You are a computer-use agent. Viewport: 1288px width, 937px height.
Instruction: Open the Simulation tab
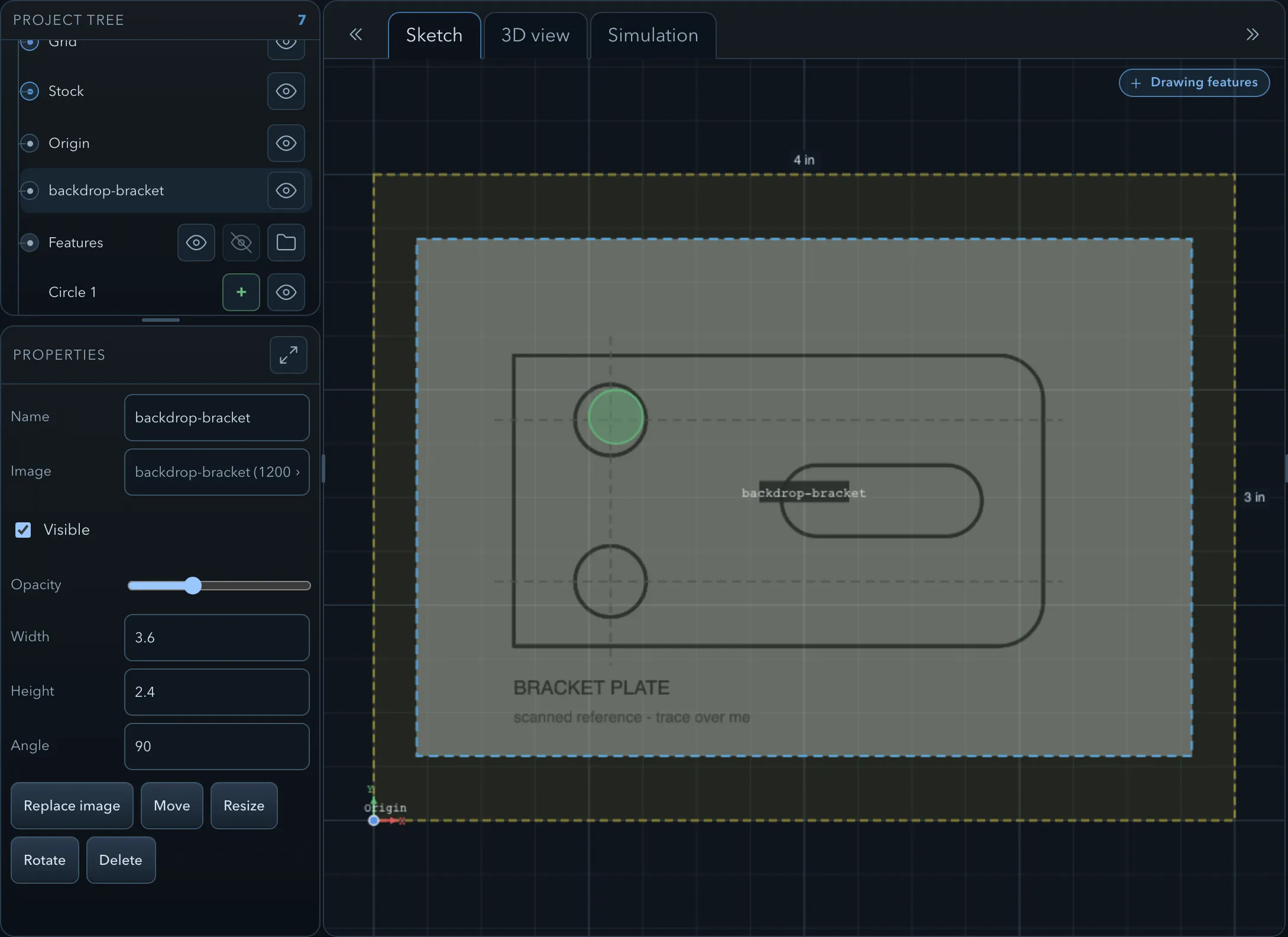(x=653, y=35)
